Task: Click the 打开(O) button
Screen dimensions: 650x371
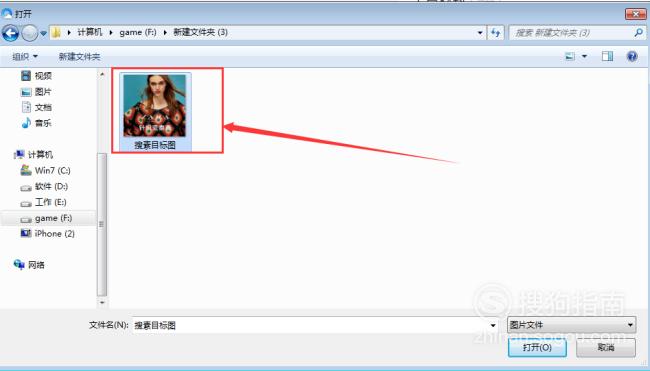Action: point(537,347)
